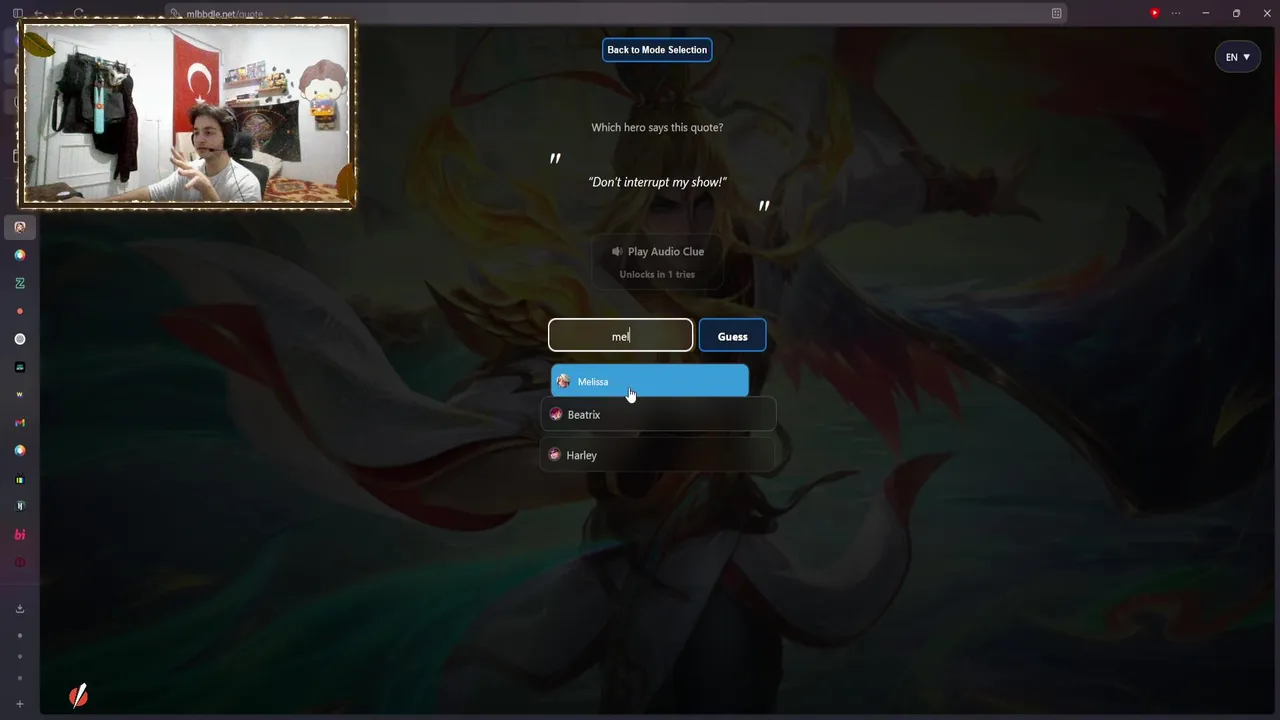Click the Back to Mode Selection button
Image resolution: width=1280 pixels, height=720 pixels.
click(657, 50)
